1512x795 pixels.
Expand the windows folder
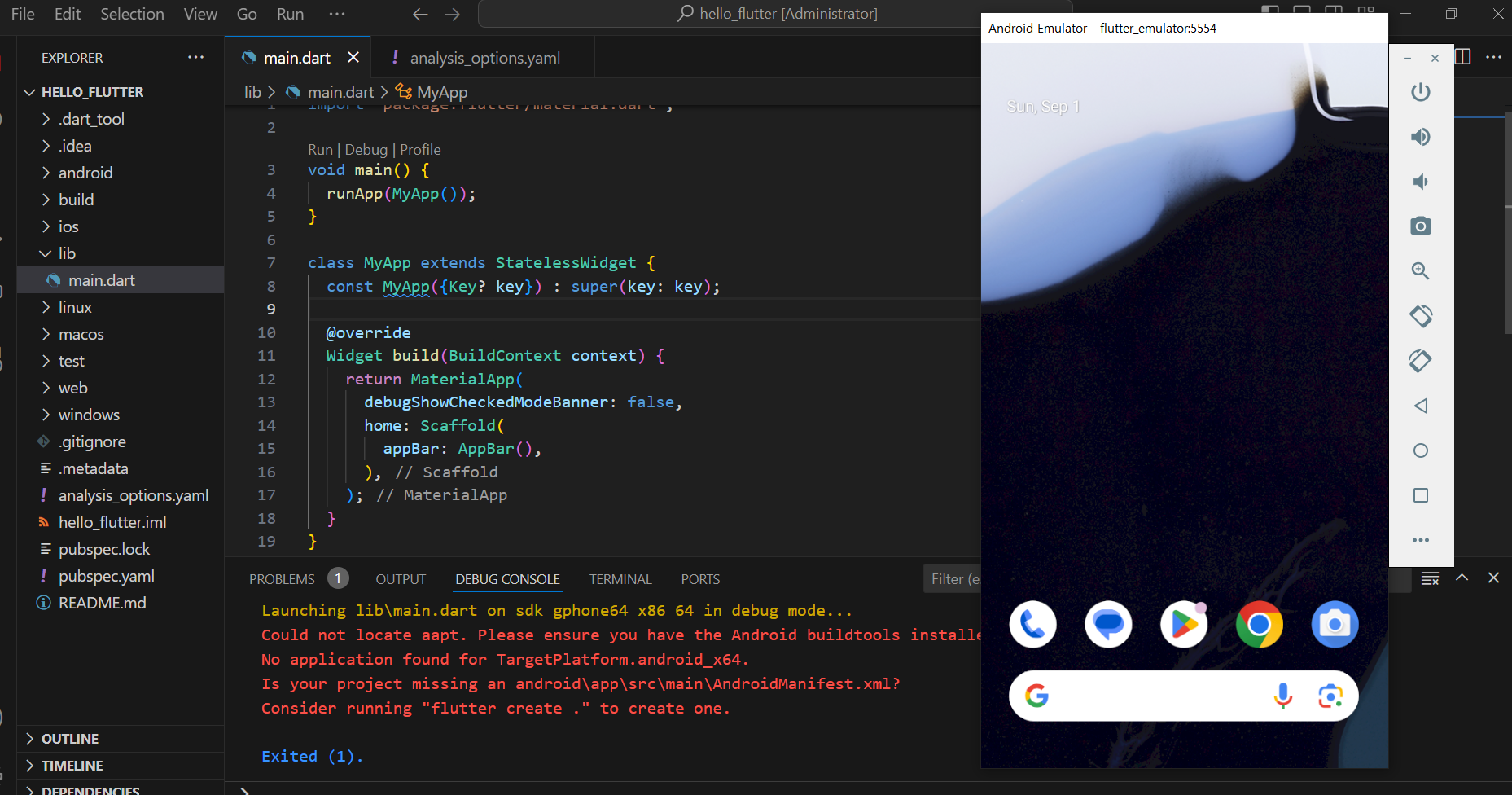(120, 415)
